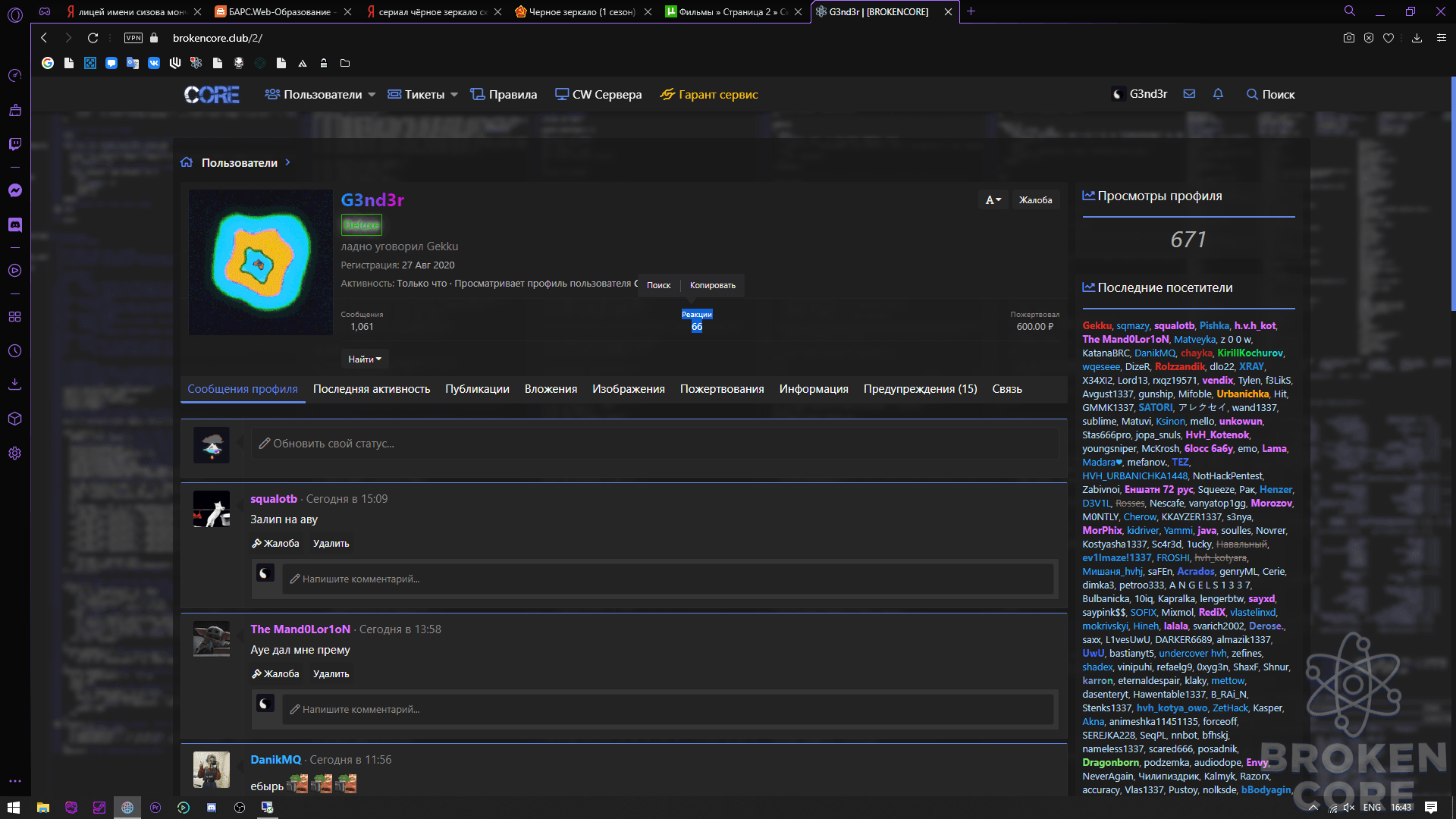Open the Публикации profile tab
This screenshot has height=819, width=1456.
pos(477,389)
